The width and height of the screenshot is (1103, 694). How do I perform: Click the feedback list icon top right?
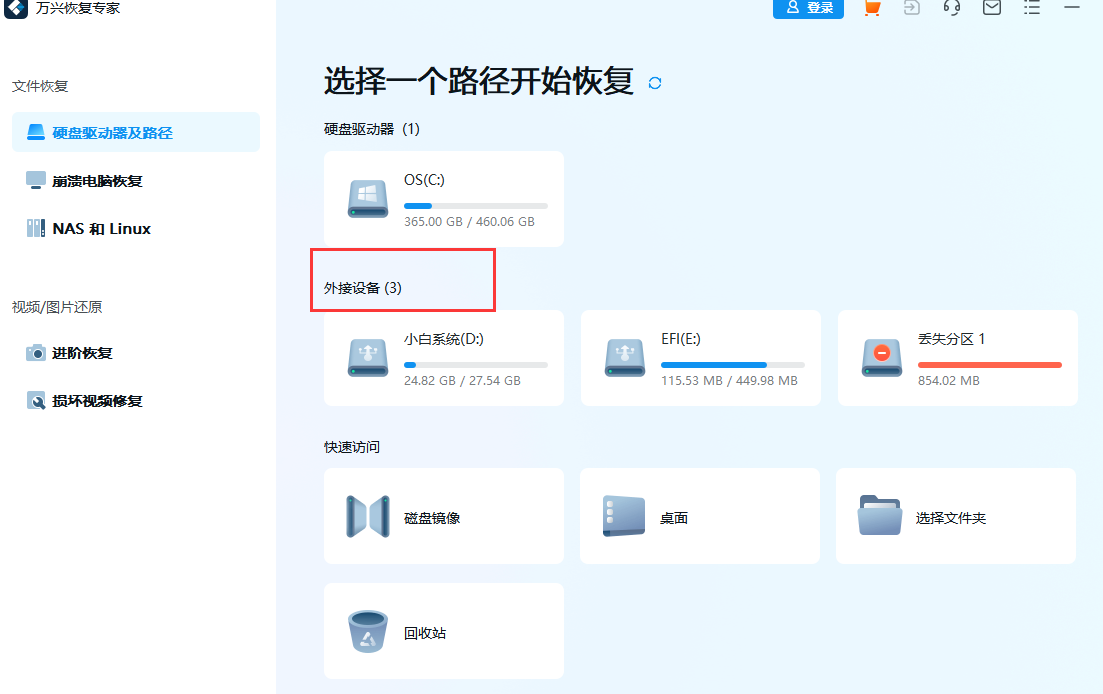coord(1031,9)
